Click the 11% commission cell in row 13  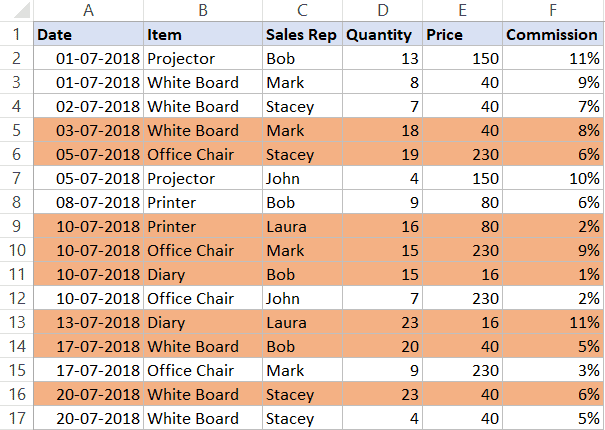pyautogui.click(x=553, y=322)
